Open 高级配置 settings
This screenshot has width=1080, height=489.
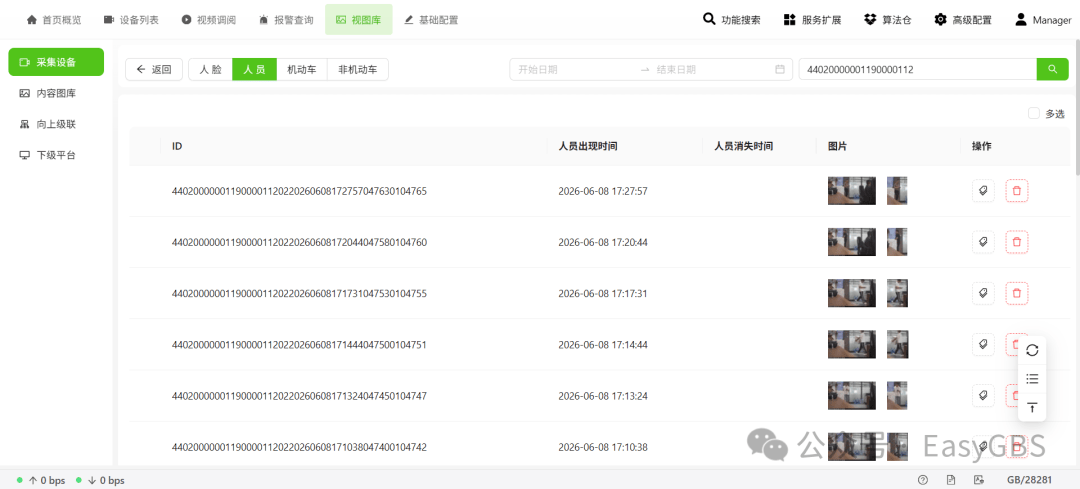[963, 20]
